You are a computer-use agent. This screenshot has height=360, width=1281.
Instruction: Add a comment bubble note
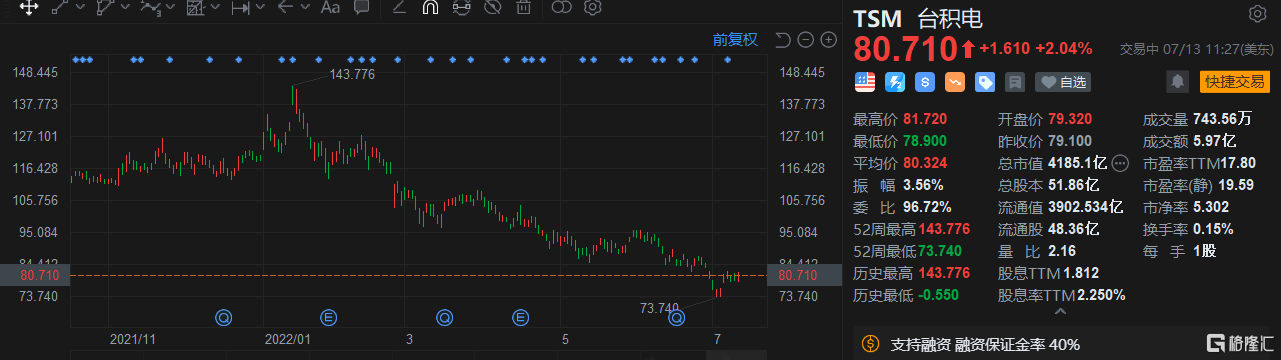[361, 8]
